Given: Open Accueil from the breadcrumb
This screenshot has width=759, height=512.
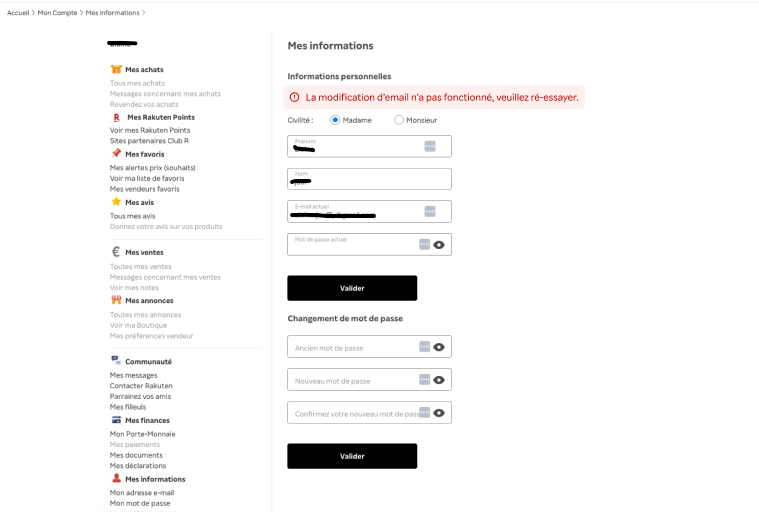Looking at the screenshot, I should [18, 12].
